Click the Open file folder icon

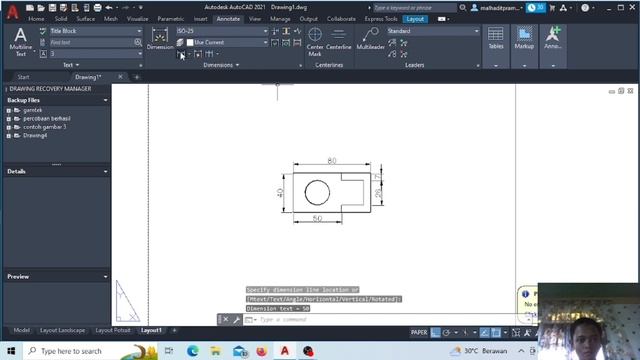[41, 8]
